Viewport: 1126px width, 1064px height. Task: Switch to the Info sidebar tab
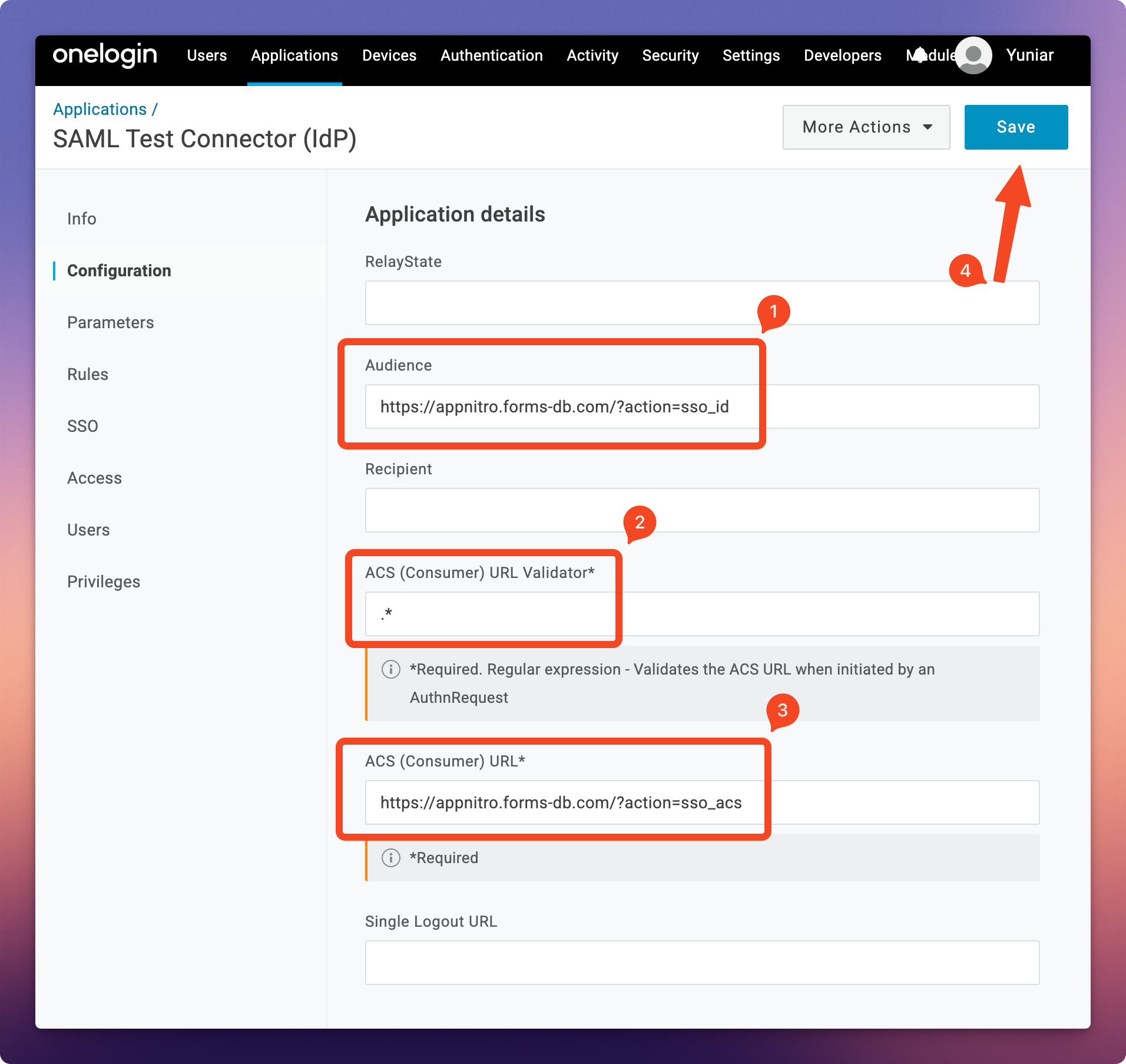tap(82, 219)
